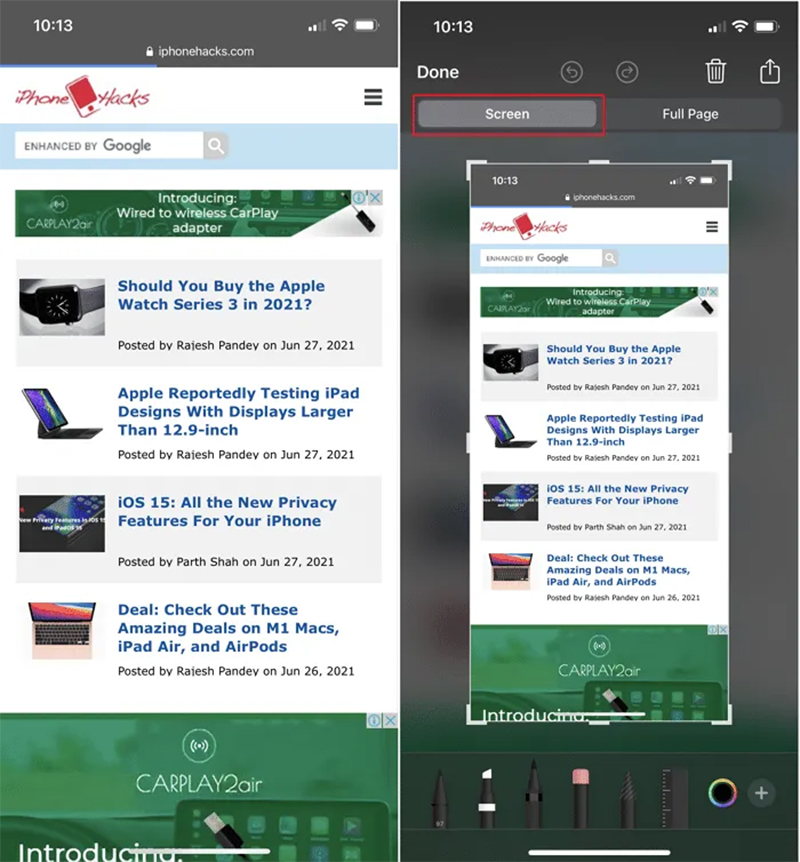Click the large Apple Watch thumbnail image

[x=62, y=307]
